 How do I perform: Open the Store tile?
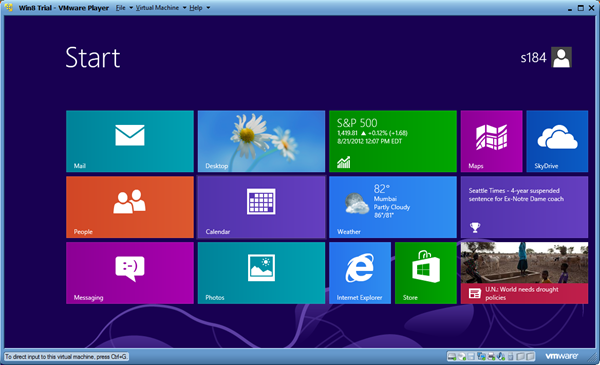click(426, 273)
